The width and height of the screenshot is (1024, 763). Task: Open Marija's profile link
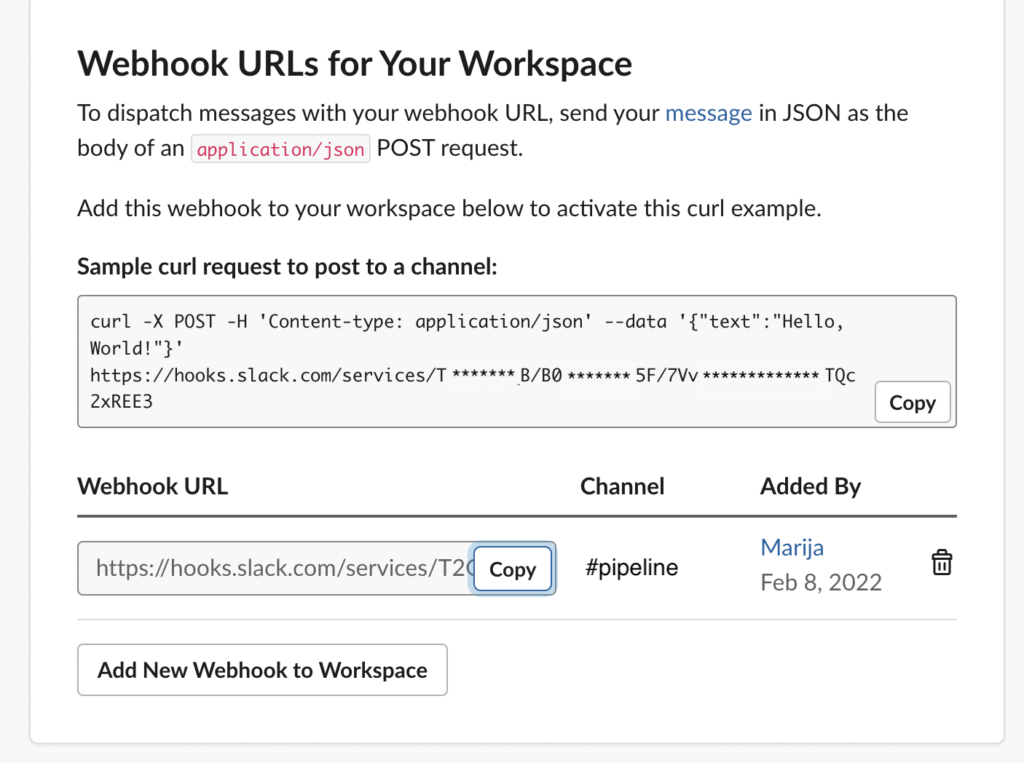(792, 547)
